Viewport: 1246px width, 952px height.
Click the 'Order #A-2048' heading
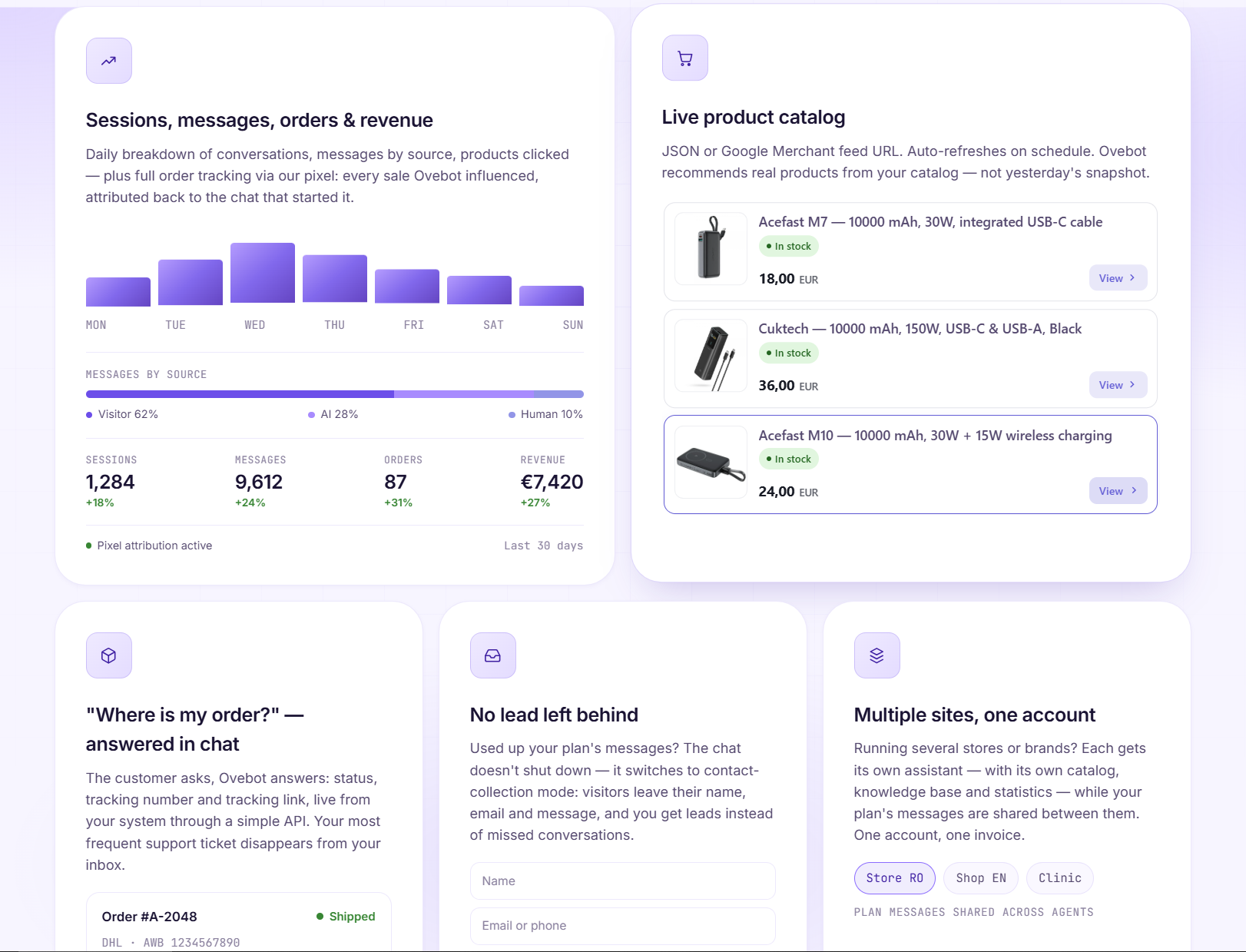[150, 917]
